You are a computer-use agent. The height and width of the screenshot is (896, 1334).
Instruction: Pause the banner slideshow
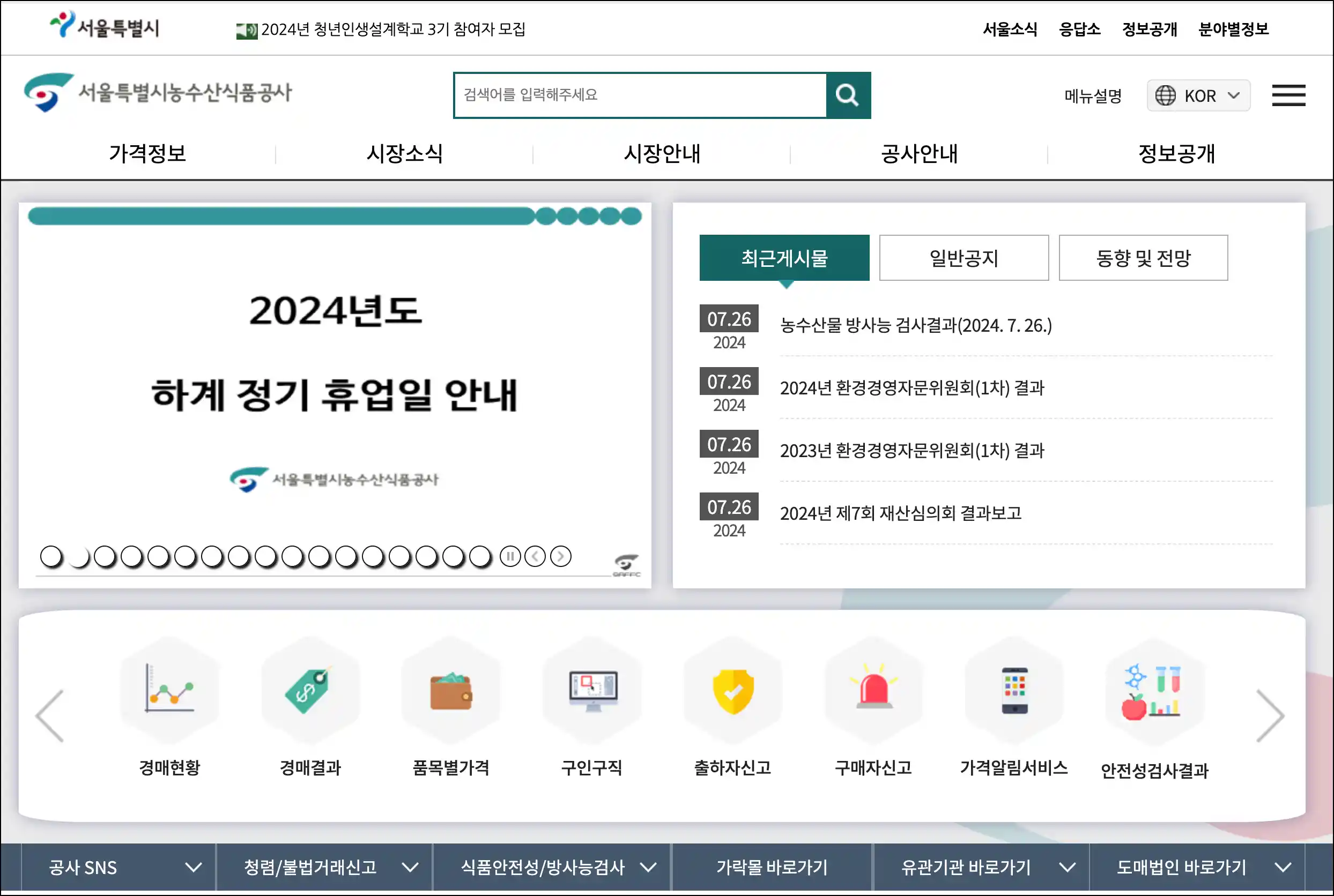pyautogui.click(x=509, y=556)
